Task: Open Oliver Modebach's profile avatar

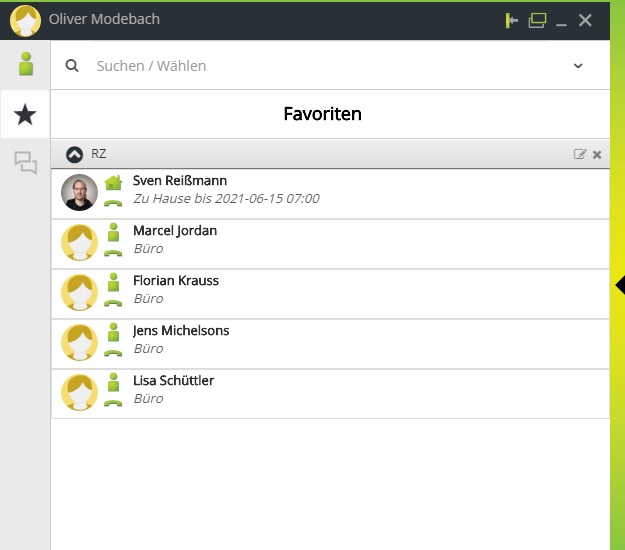Action: coord(25,20)
